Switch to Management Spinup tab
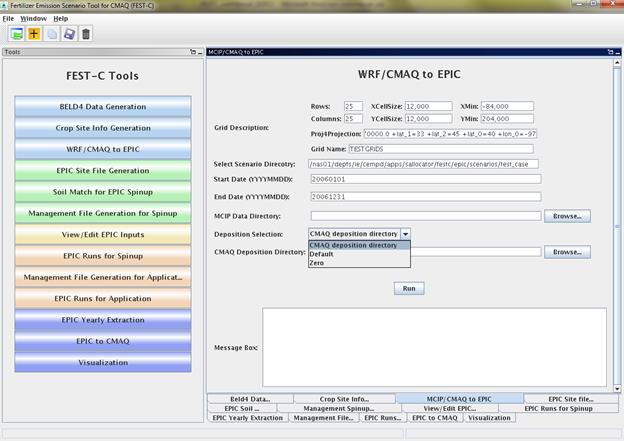This screenshot has height=441, width=624. [x=339, y=408]
